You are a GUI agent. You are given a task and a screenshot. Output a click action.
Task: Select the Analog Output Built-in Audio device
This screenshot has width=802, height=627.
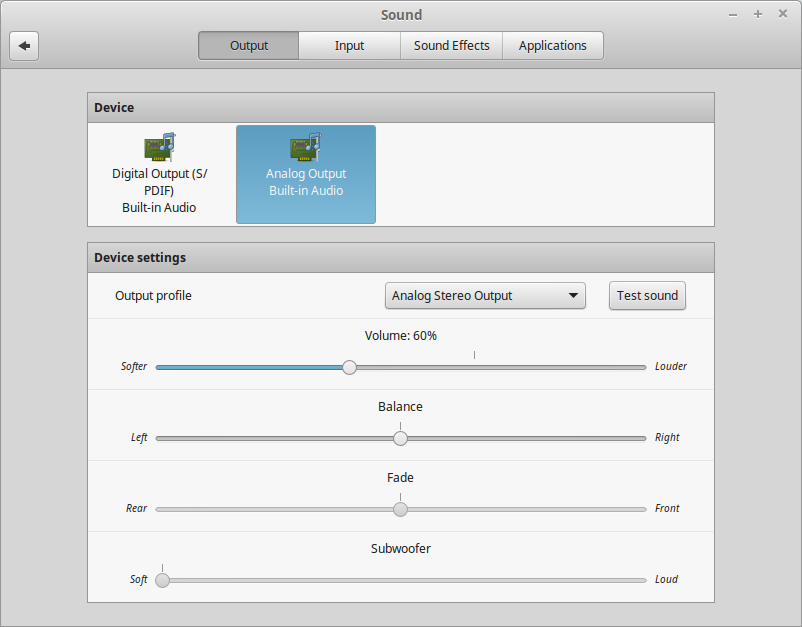pyautogui.click(x=306, y=174)
